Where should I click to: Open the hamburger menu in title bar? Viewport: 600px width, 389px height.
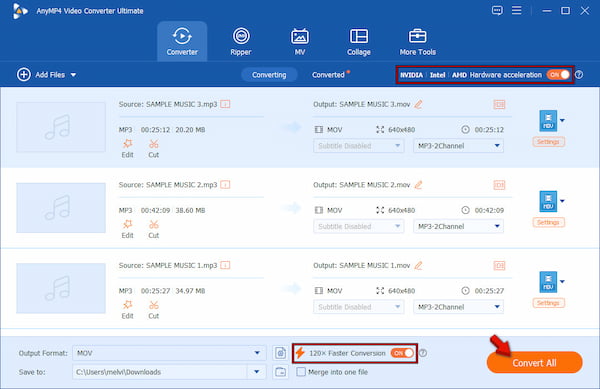coord(517,10)
